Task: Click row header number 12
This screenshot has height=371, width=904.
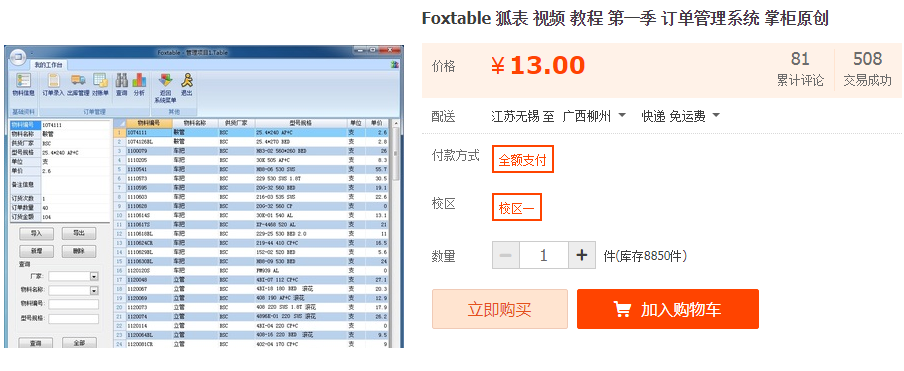Action: [x=119, y=233]
